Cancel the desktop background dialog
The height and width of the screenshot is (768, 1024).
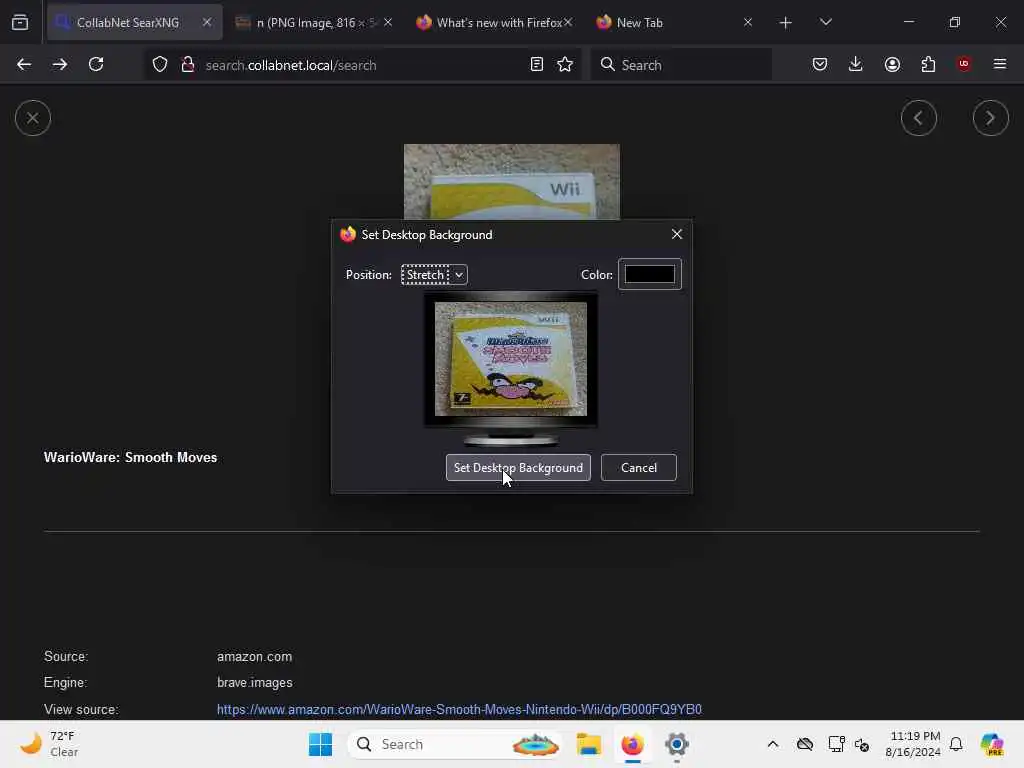(639, 468)
